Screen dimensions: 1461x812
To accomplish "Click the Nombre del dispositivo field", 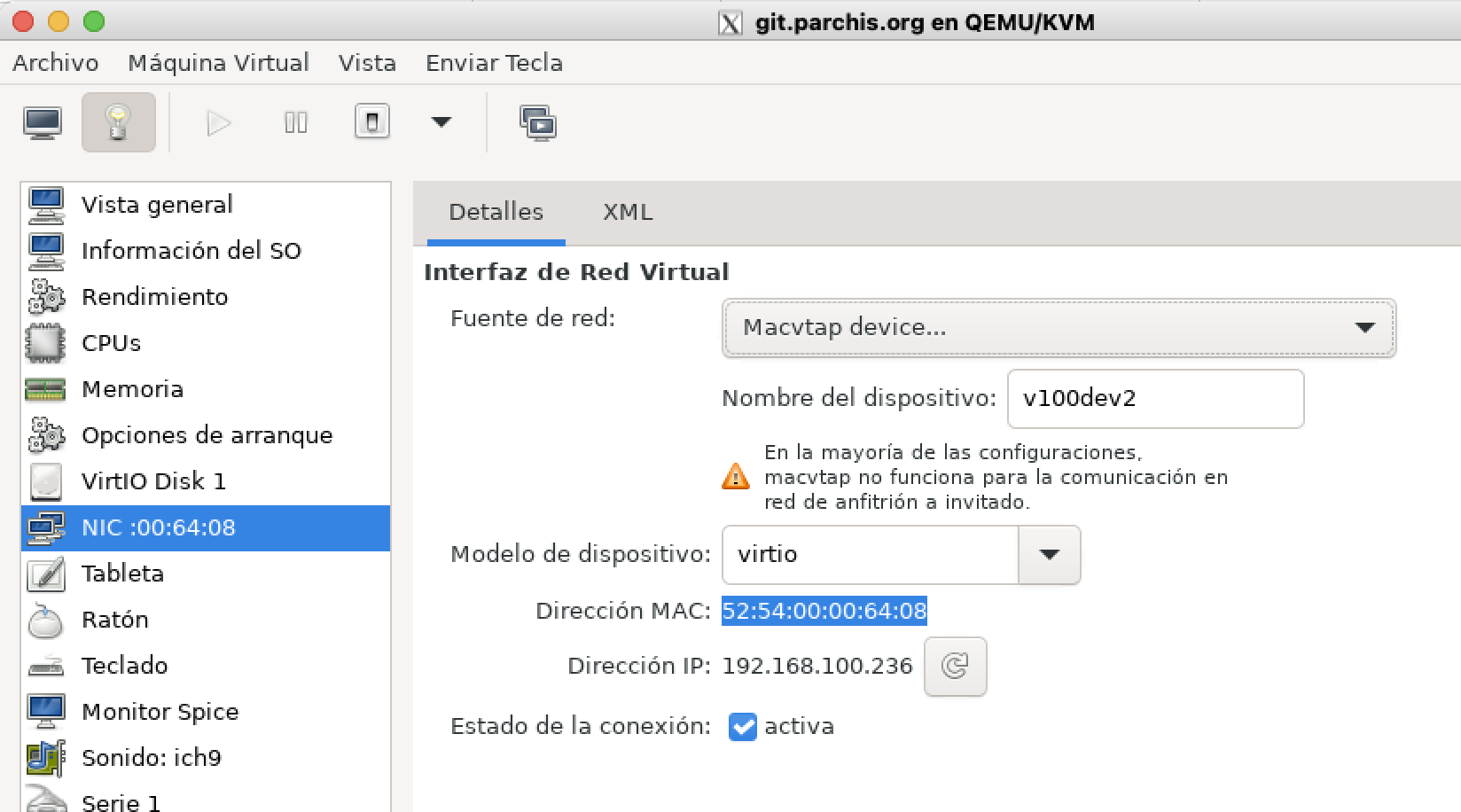I will pos(1156,399).
